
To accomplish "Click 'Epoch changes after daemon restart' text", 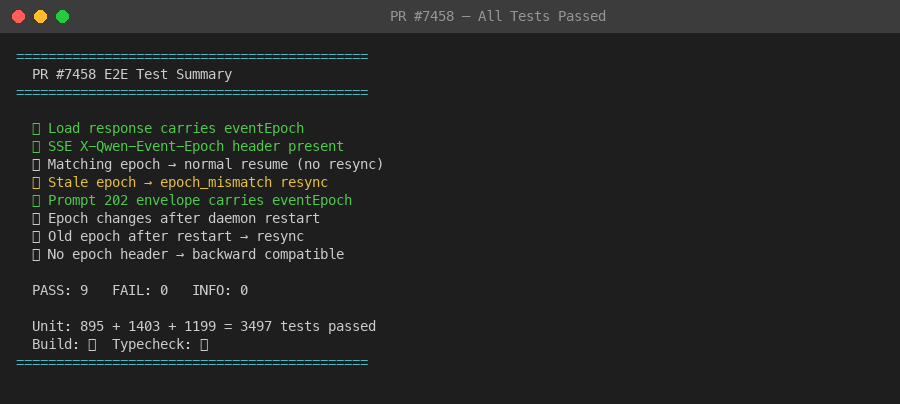I will [x=184, y=219].
